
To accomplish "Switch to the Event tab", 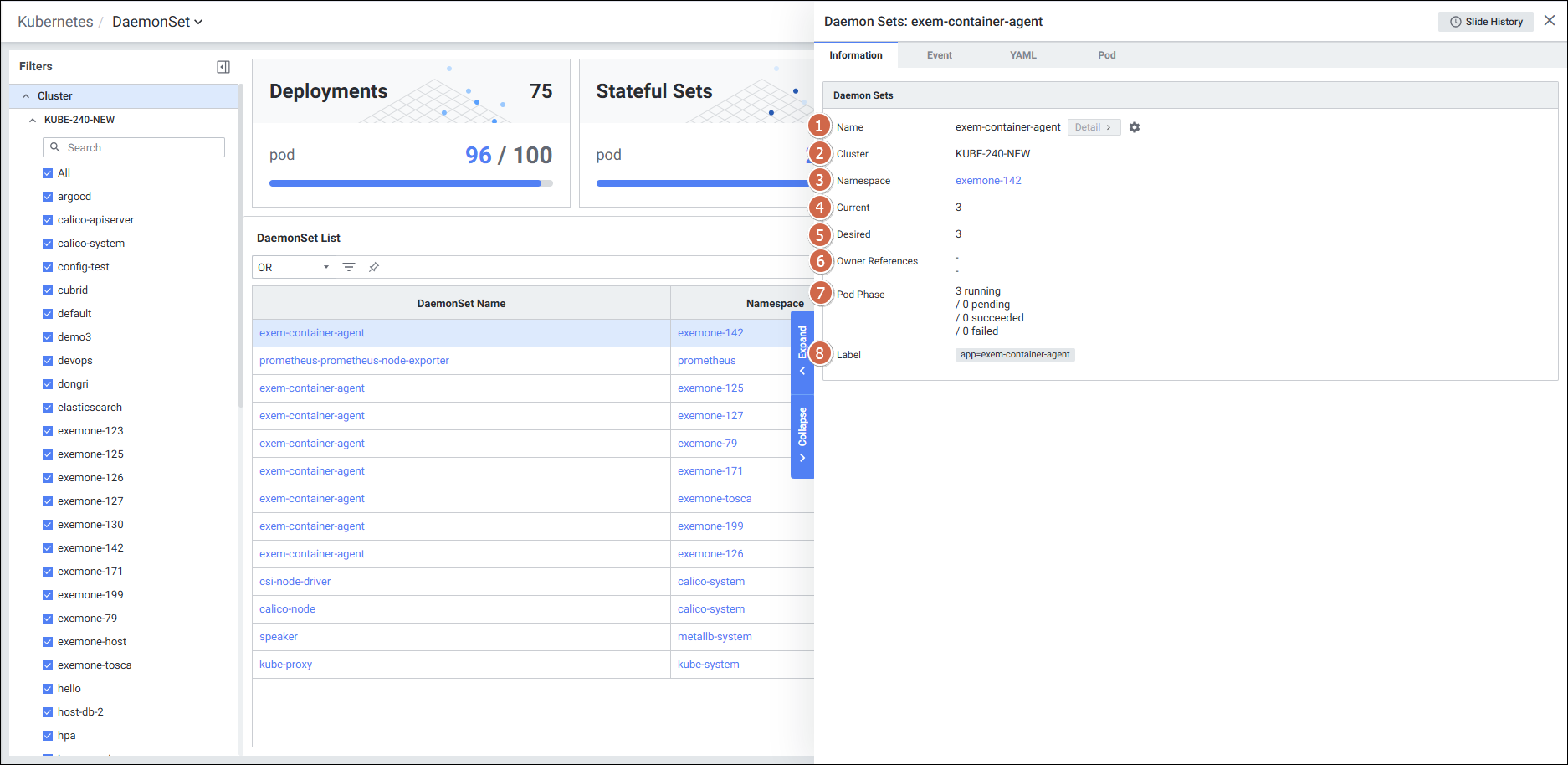I will (939, 55).
